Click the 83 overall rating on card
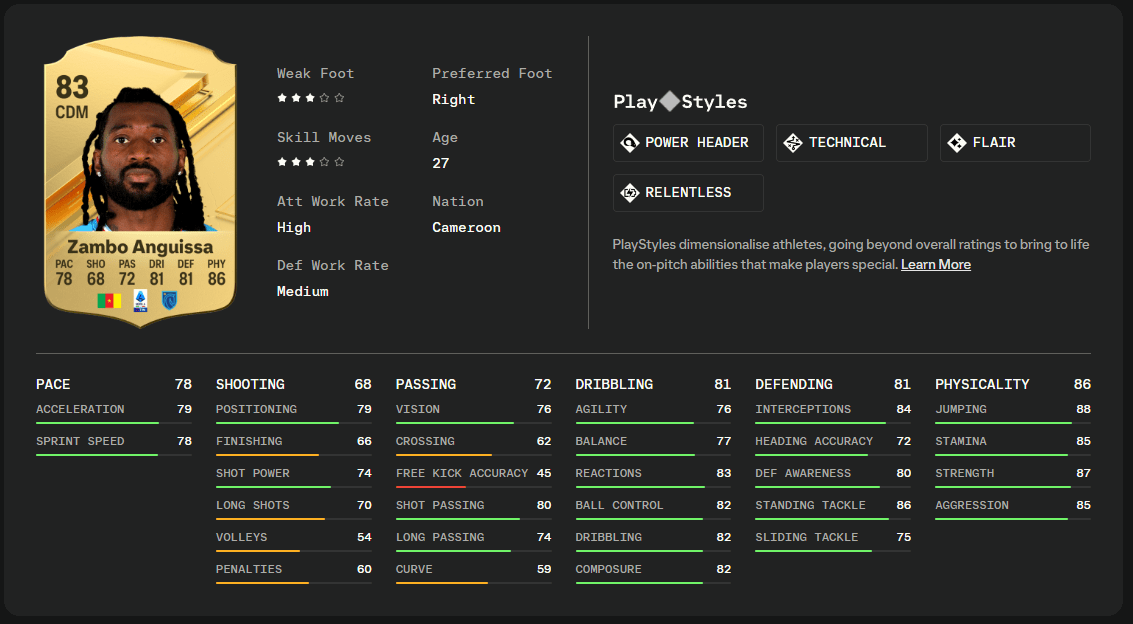Screen dimensions: 1133x624 point(72,88)
